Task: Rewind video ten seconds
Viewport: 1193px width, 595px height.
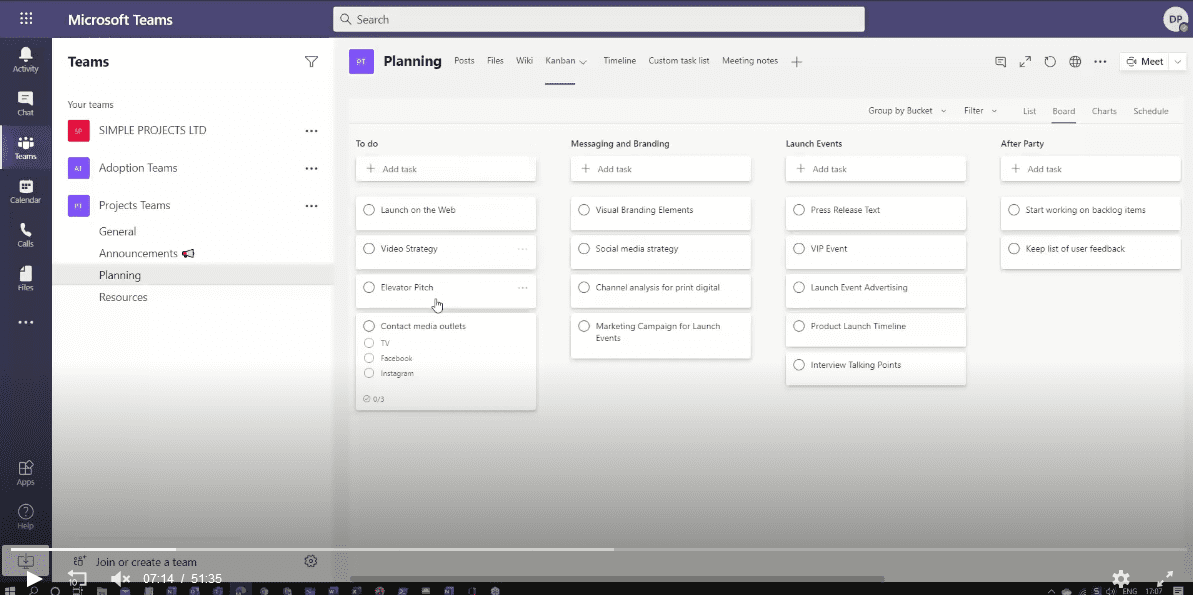Action: coord(77,579)
